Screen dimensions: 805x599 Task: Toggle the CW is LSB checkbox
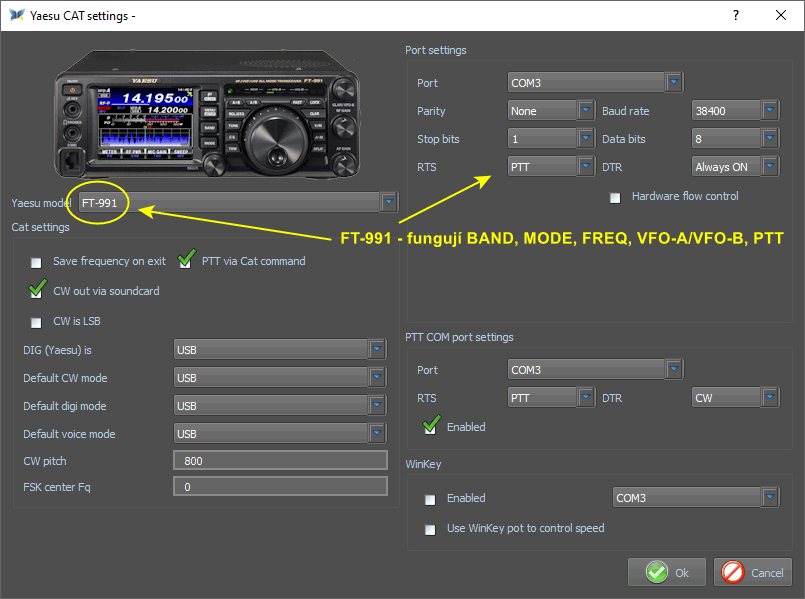[37, 322]
